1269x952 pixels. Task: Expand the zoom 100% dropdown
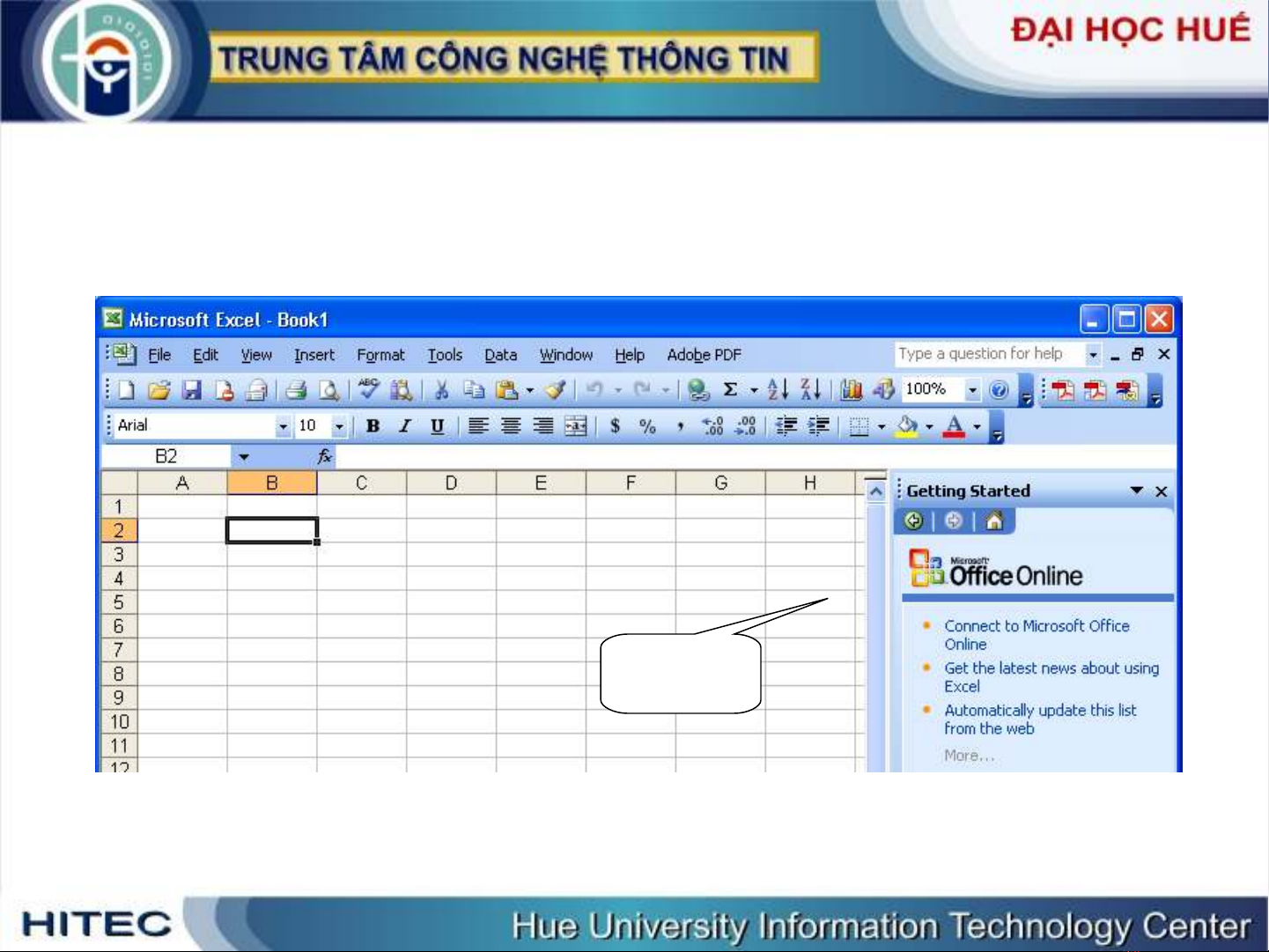(972, 389)
